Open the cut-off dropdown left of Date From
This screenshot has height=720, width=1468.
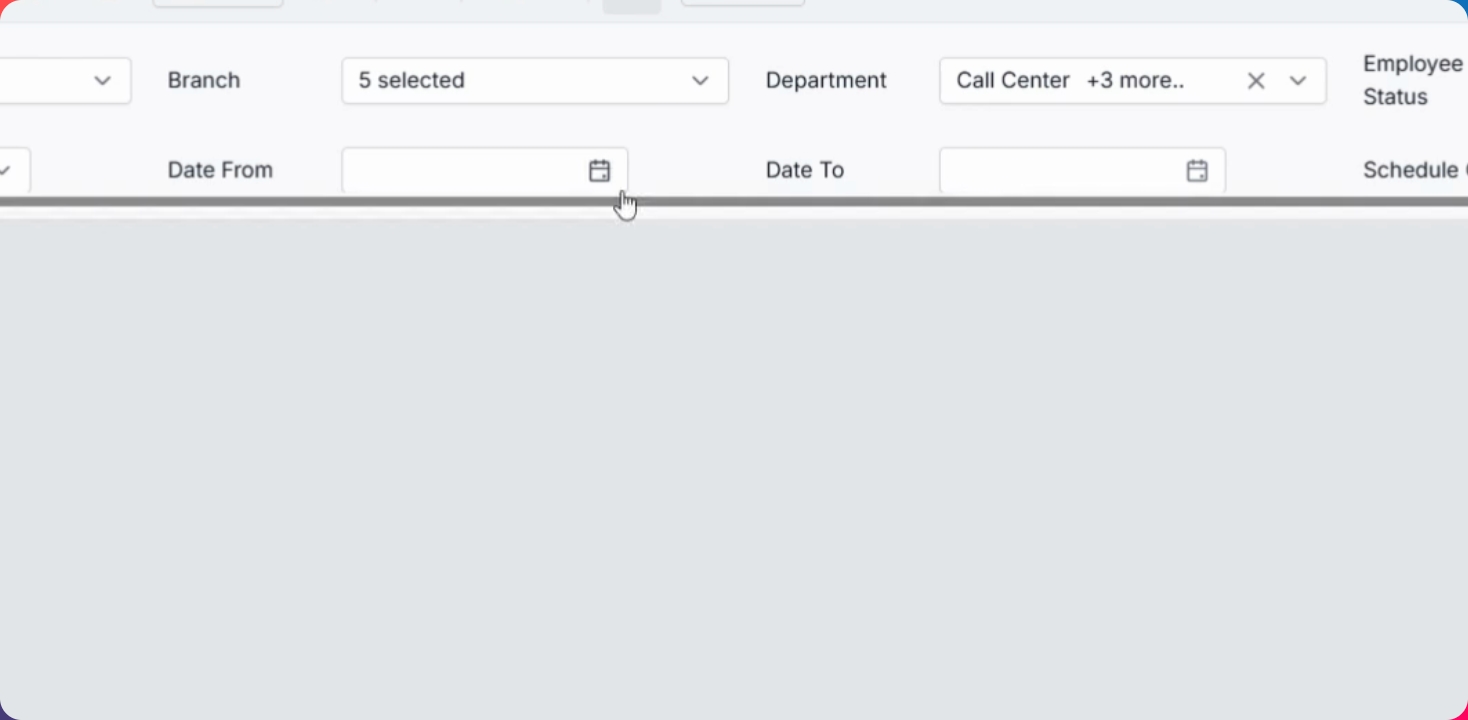click(8, 170)
